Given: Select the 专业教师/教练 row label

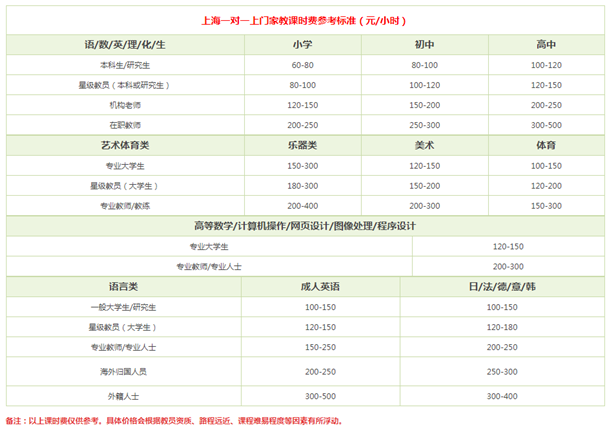Looking at the screenshot, I should [x=126, y=205].
